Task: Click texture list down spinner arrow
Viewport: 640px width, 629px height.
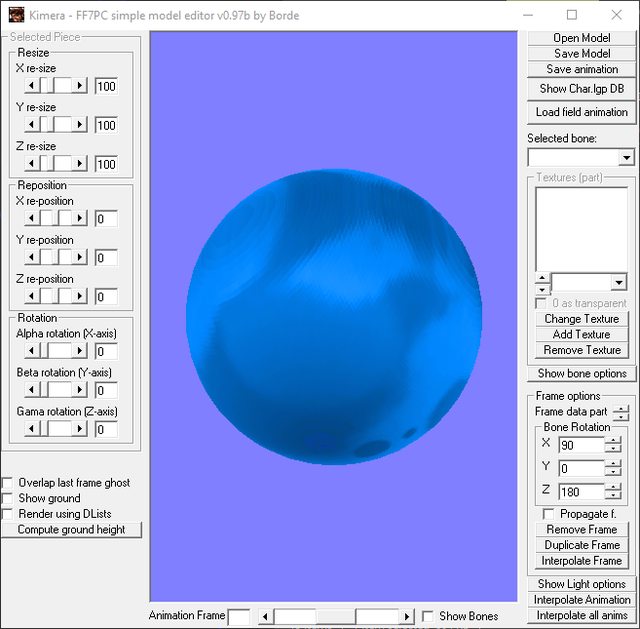Action: click(542, 289)
